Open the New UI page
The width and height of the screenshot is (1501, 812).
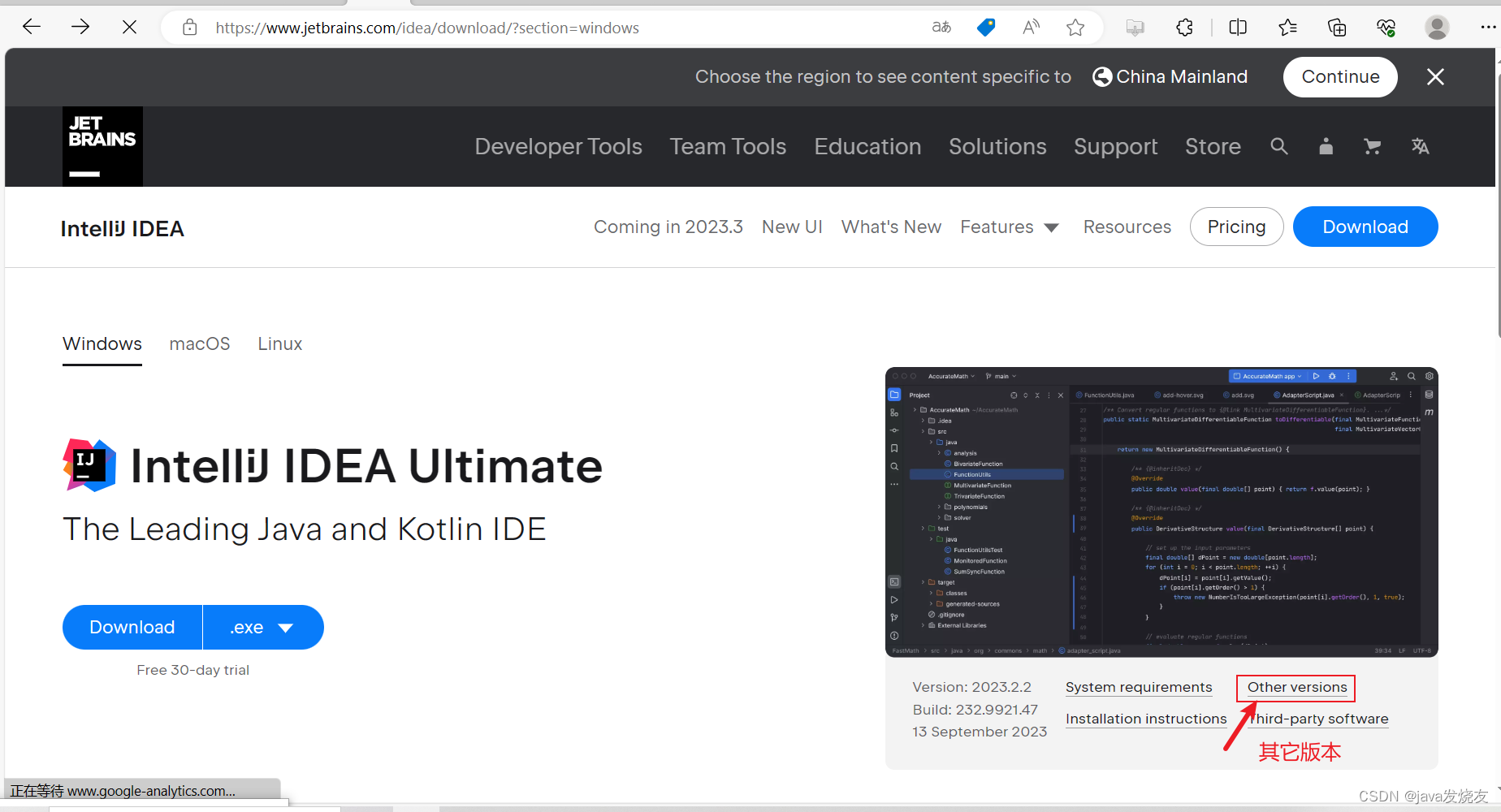[792, 227]
